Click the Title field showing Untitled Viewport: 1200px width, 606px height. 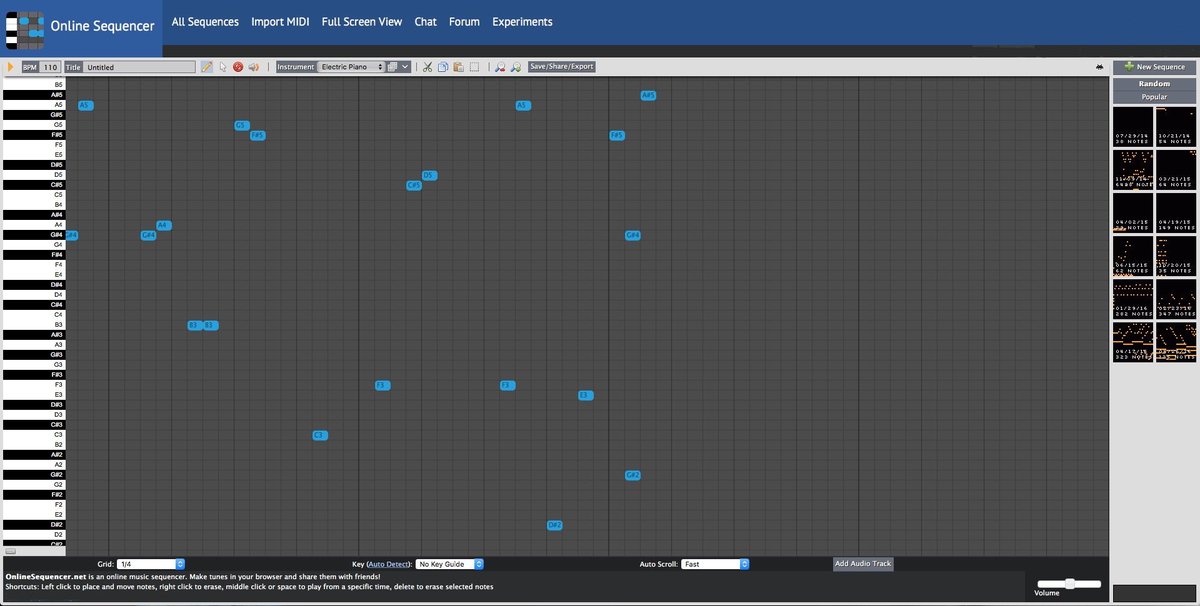[140, 67]
